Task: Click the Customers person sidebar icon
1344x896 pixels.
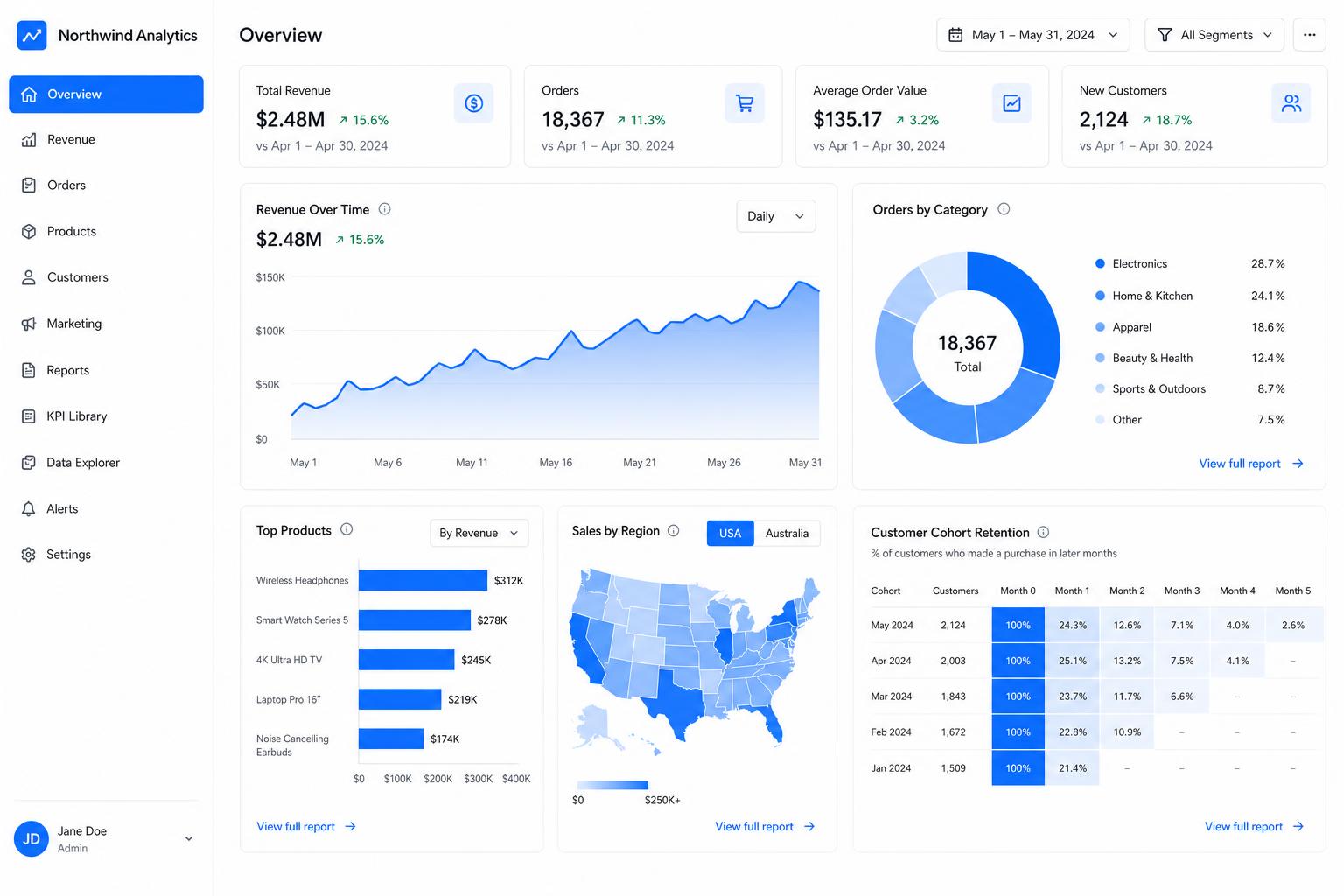Action: pos(29,277)
